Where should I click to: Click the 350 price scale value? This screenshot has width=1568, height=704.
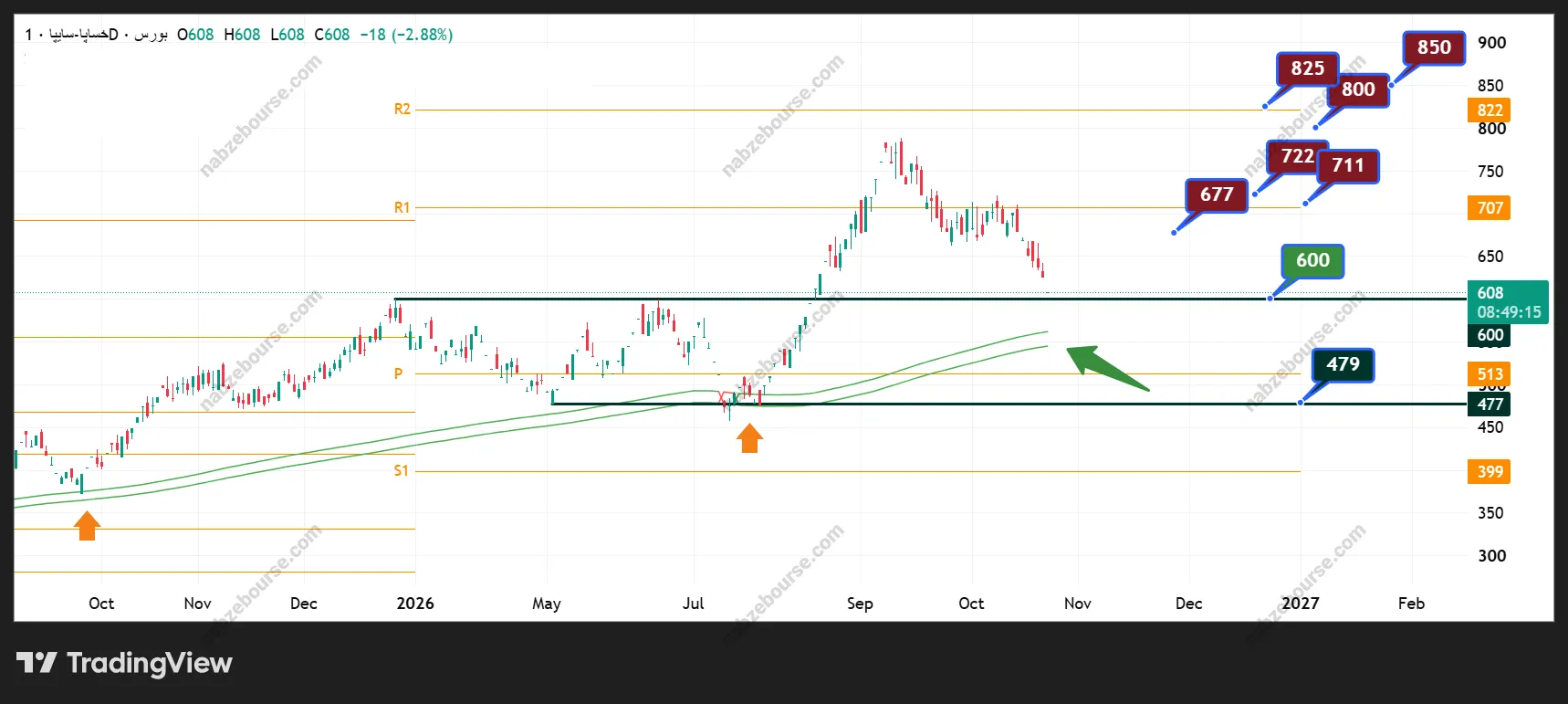click(1490, 513)
